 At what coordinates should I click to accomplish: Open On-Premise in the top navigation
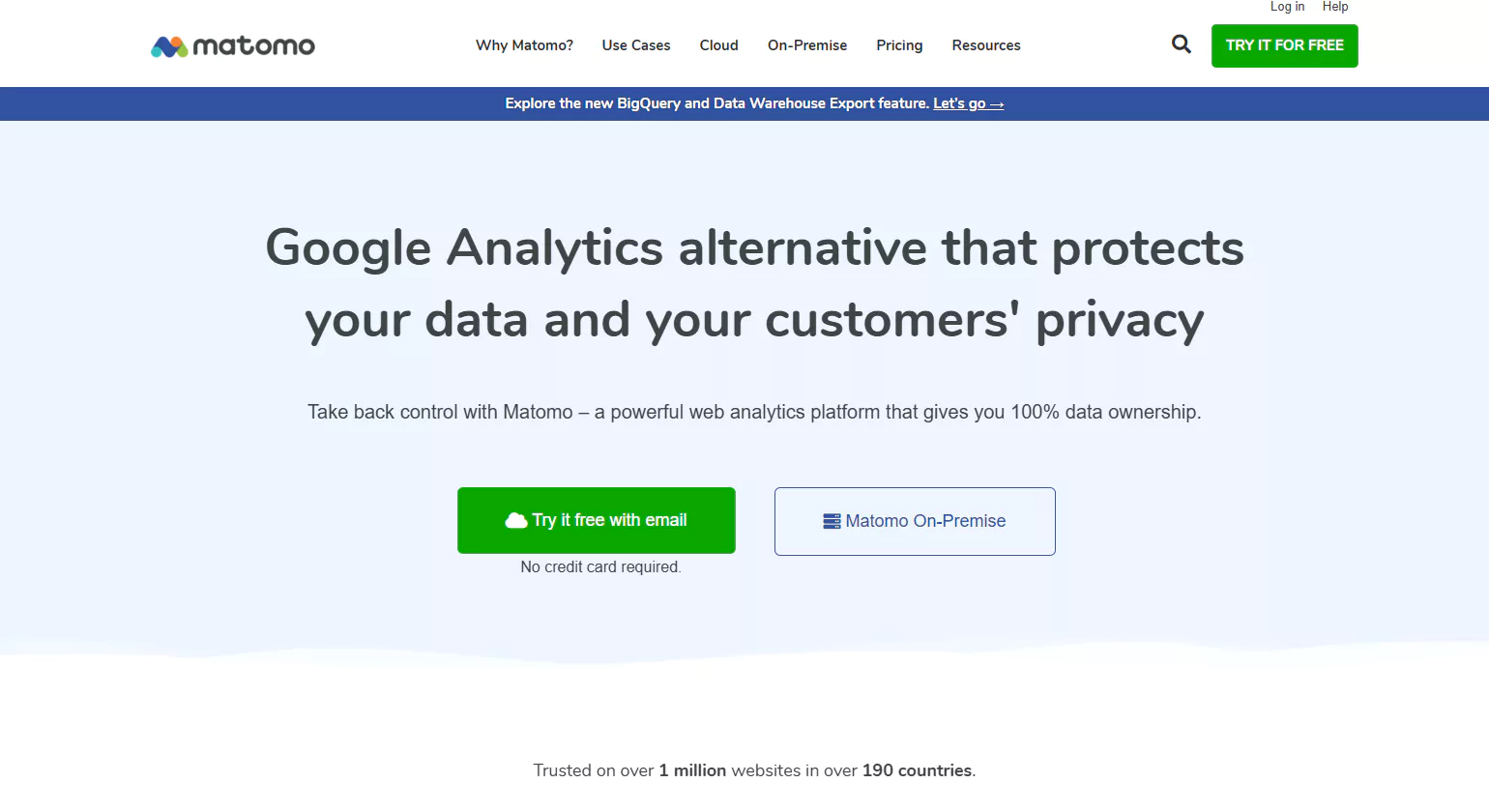pyautogui.click(x=807, y=45)
